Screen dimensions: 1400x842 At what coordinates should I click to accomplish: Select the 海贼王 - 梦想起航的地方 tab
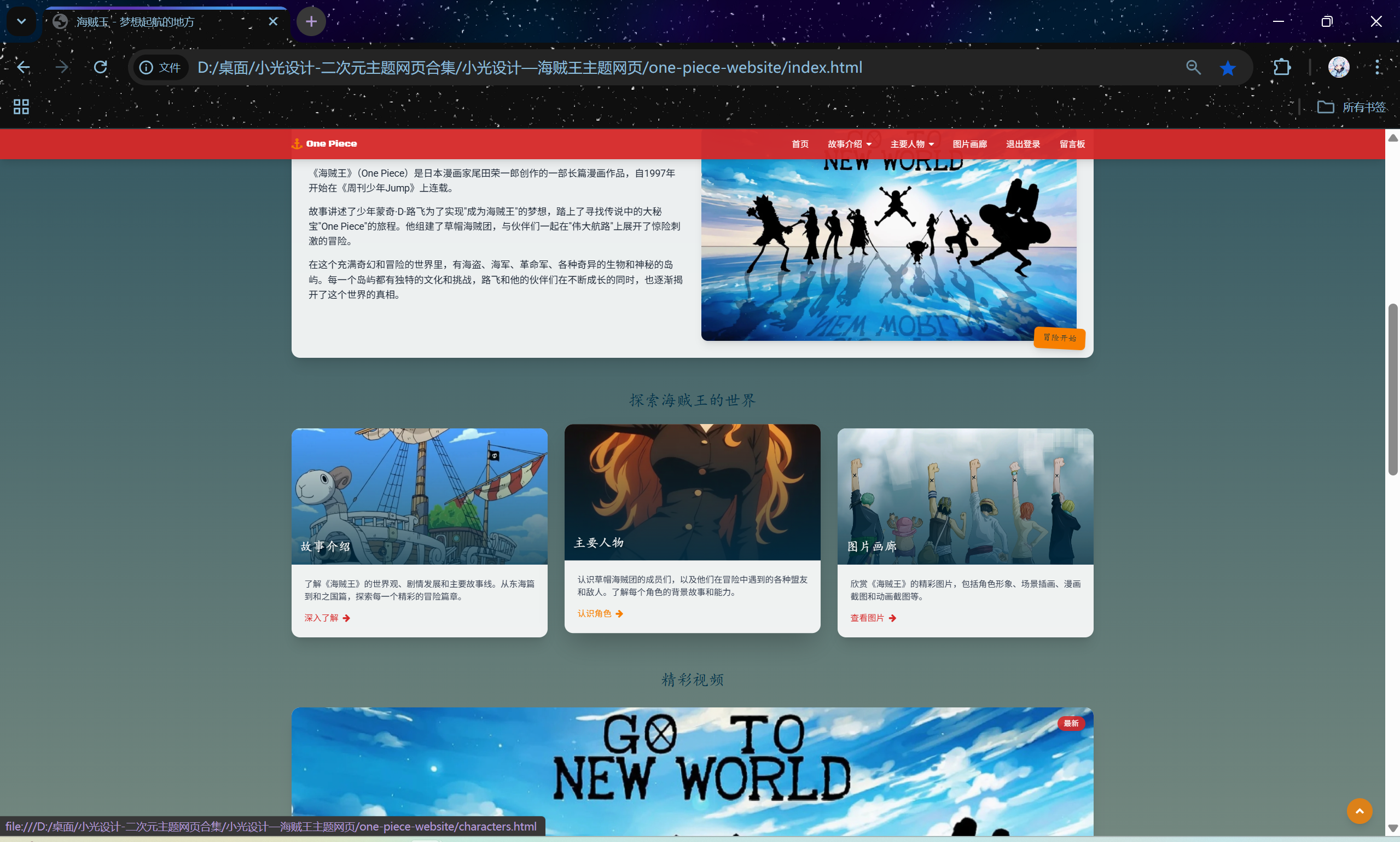click(165, 22)
